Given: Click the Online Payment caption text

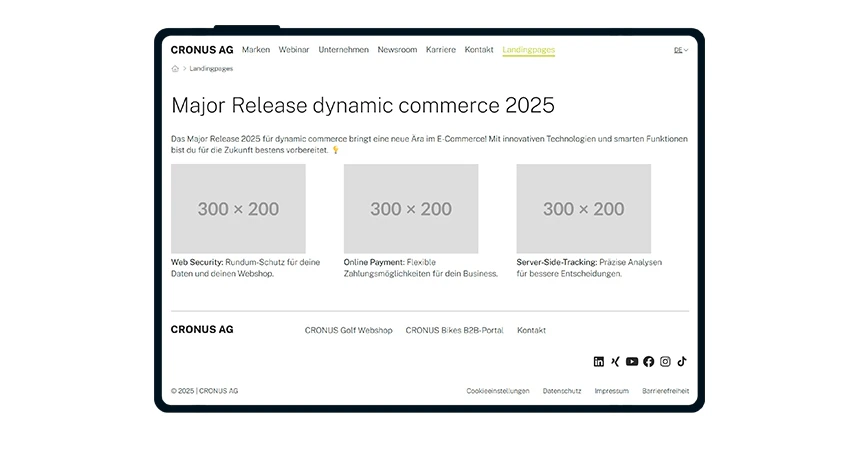Looking at the screenshot, I should (421, 268).
